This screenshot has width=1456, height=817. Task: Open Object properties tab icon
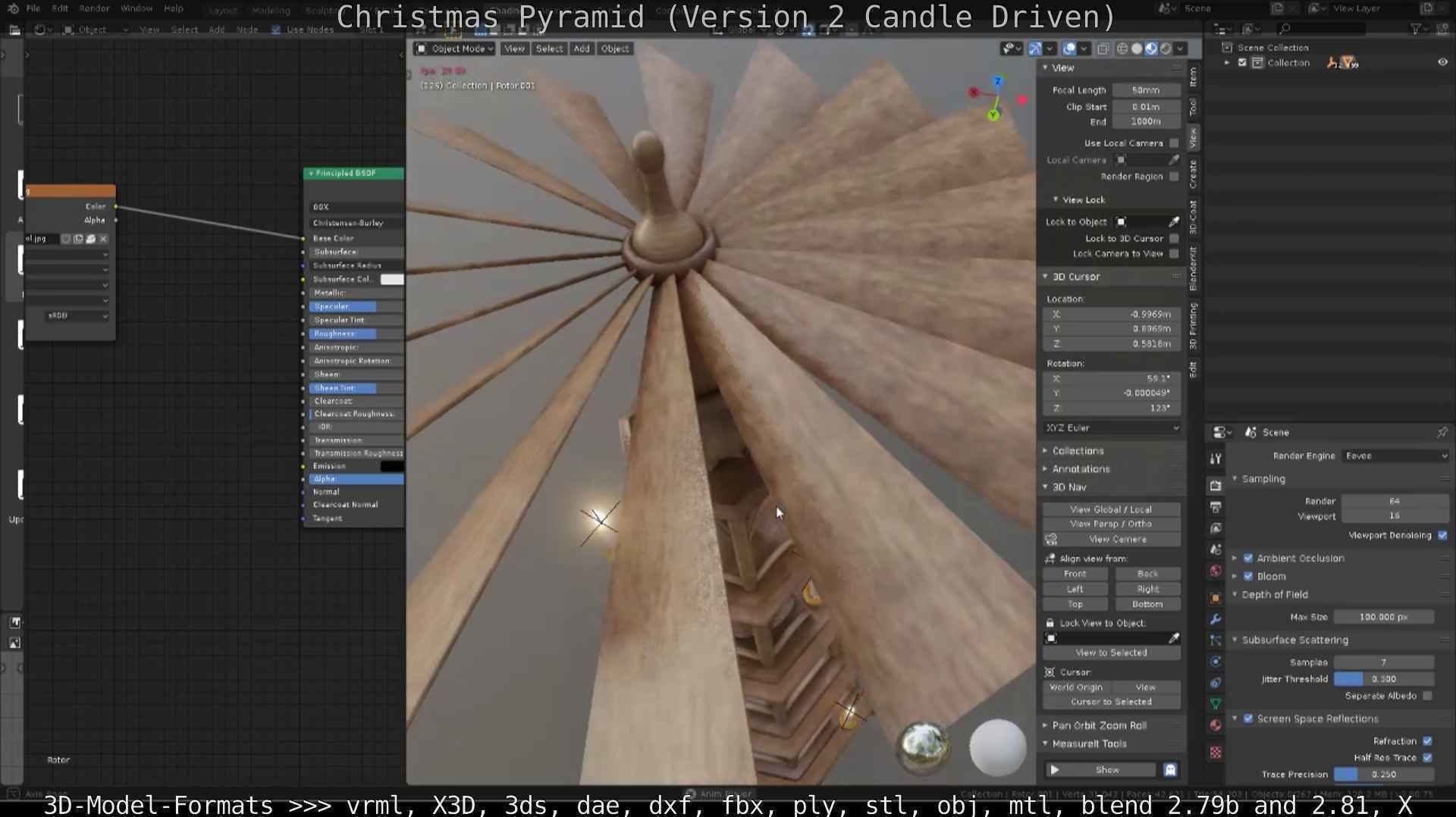coord(1216,598)
